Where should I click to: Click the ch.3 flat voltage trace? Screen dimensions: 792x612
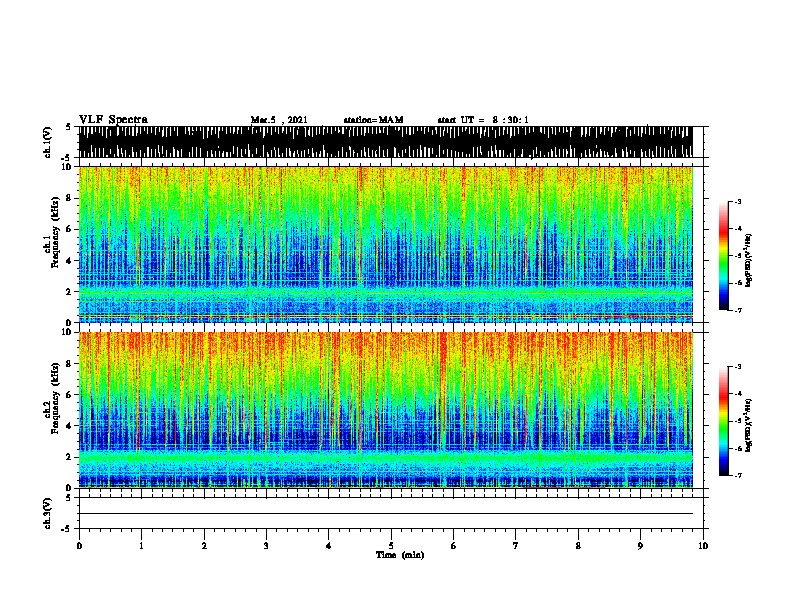coord(386,514)
